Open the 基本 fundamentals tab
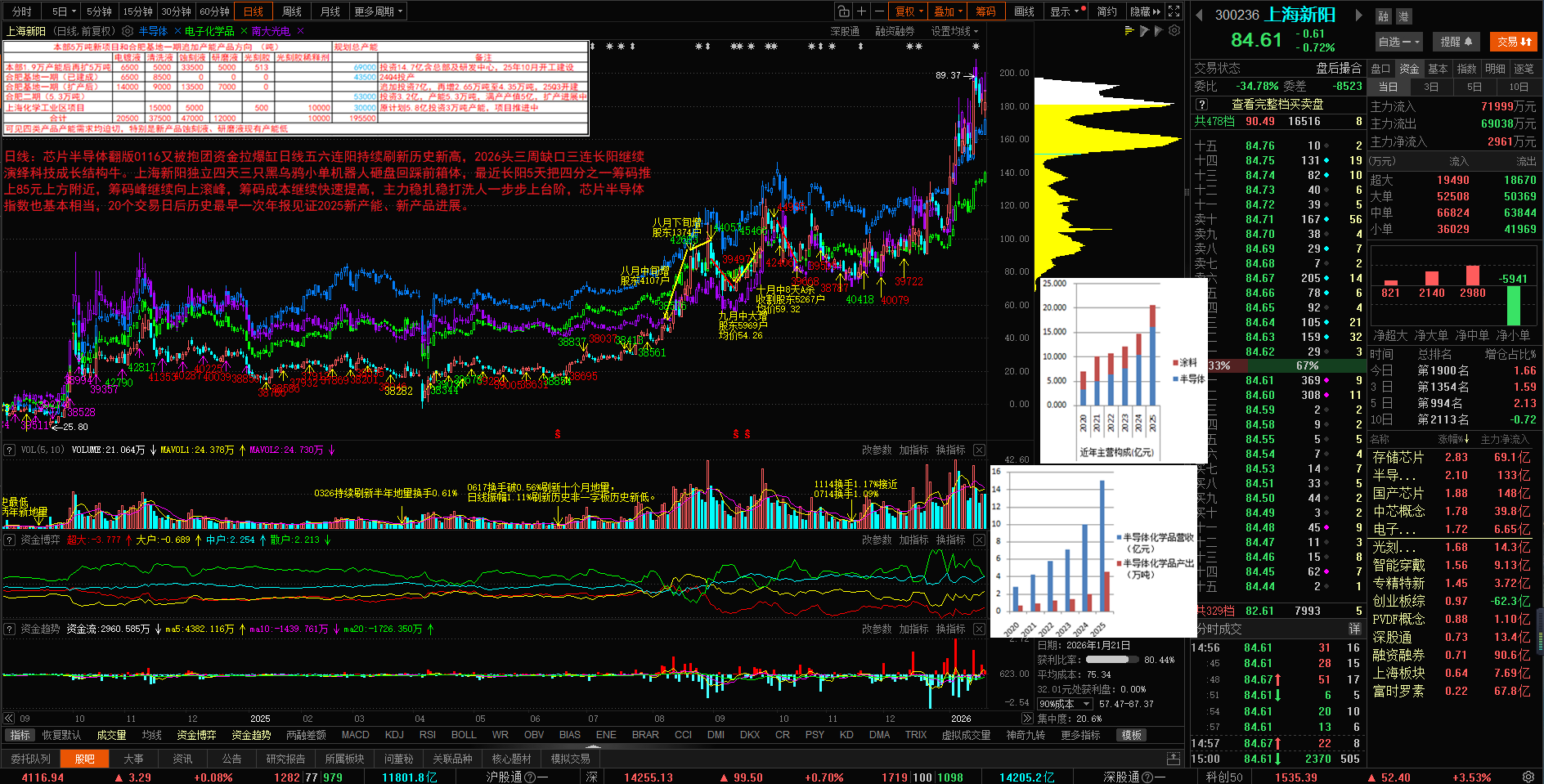 coord(1438,69)
